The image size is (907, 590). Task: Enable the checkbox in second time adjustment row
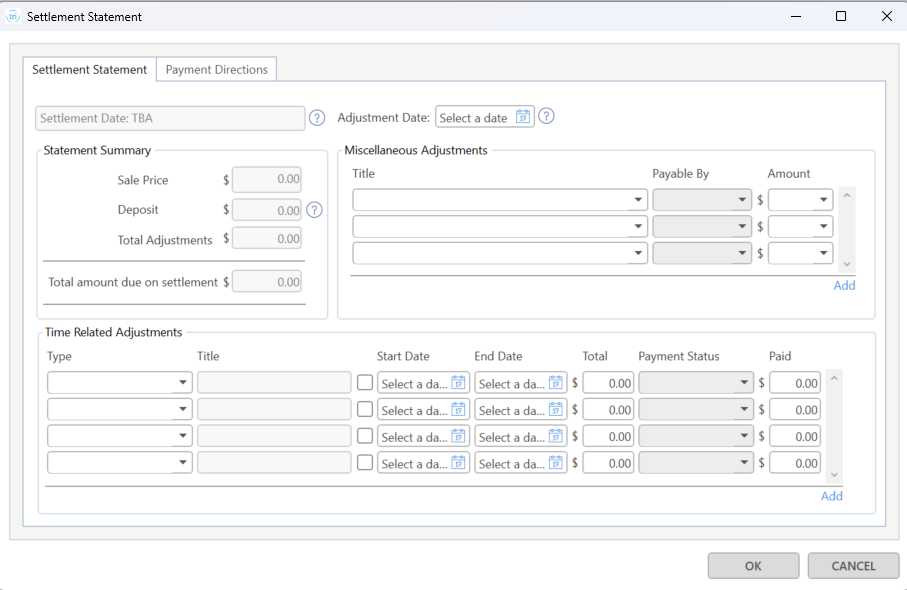[x=365, y=410]
